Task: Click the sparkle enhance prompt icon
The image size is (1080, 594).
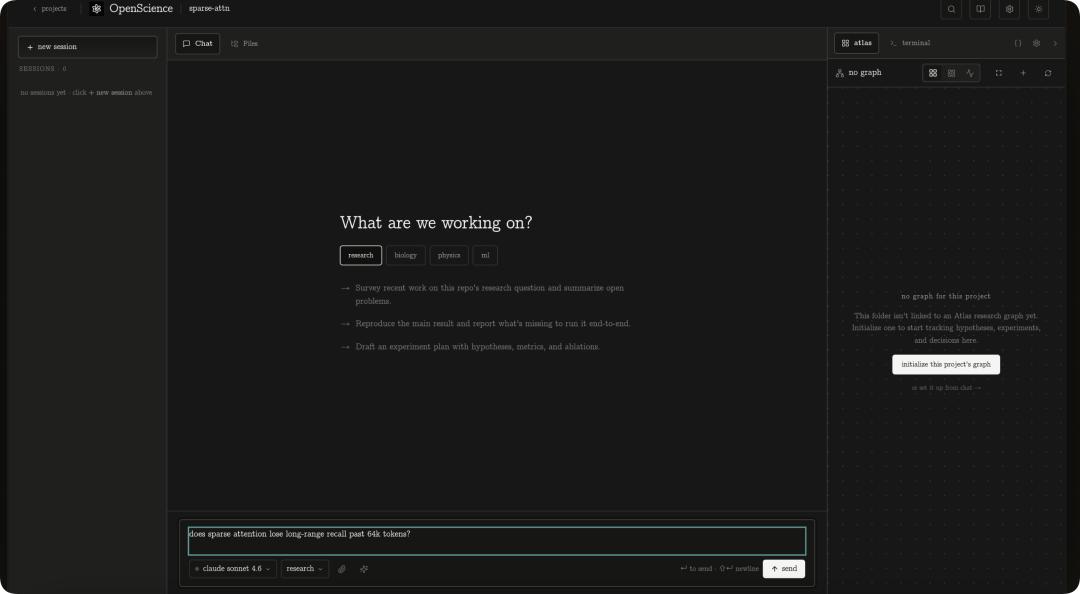Action: 364,569
